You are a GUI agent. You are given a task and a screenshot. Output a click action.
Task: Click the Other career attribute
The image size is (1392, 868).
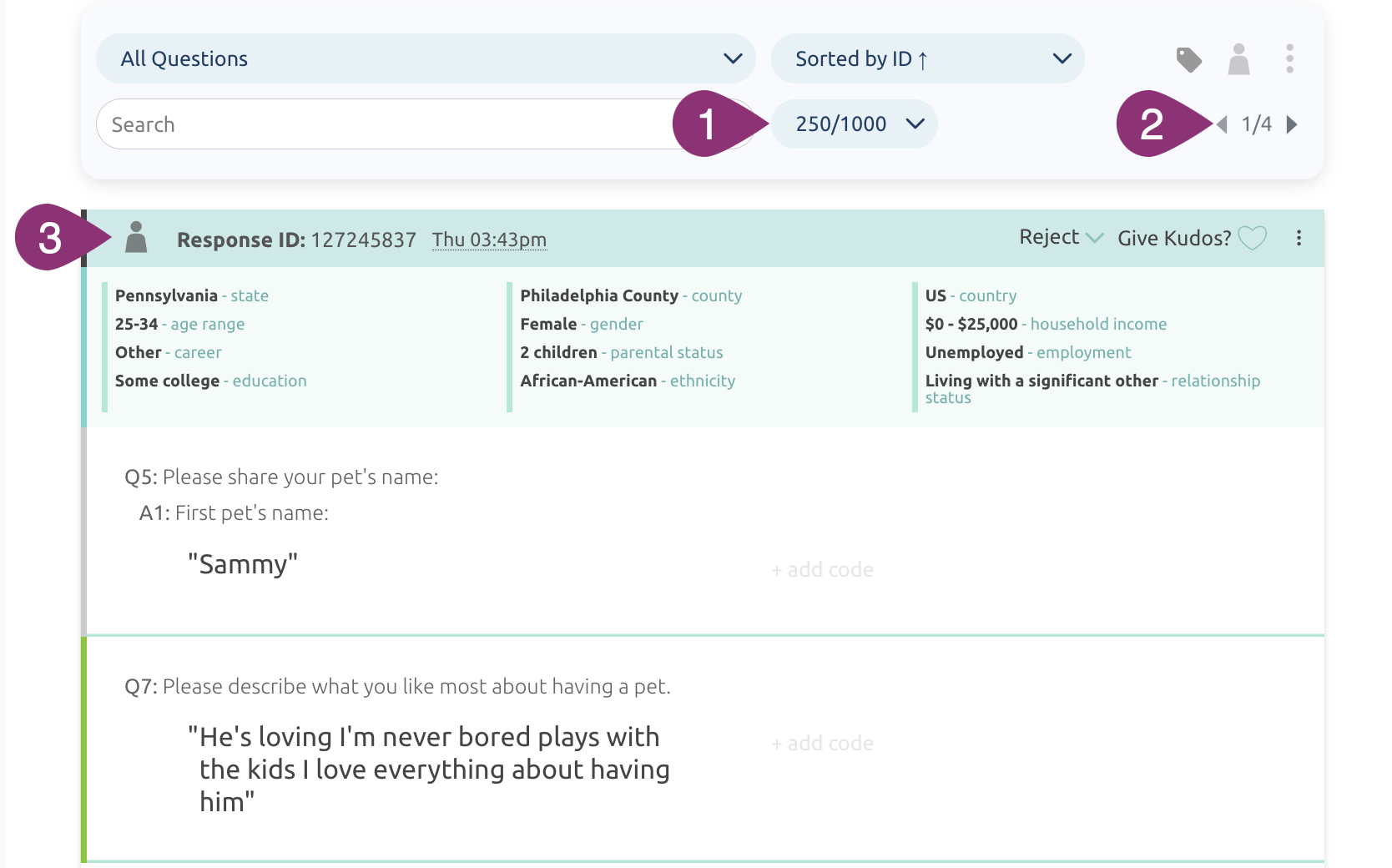pos(169,352)
